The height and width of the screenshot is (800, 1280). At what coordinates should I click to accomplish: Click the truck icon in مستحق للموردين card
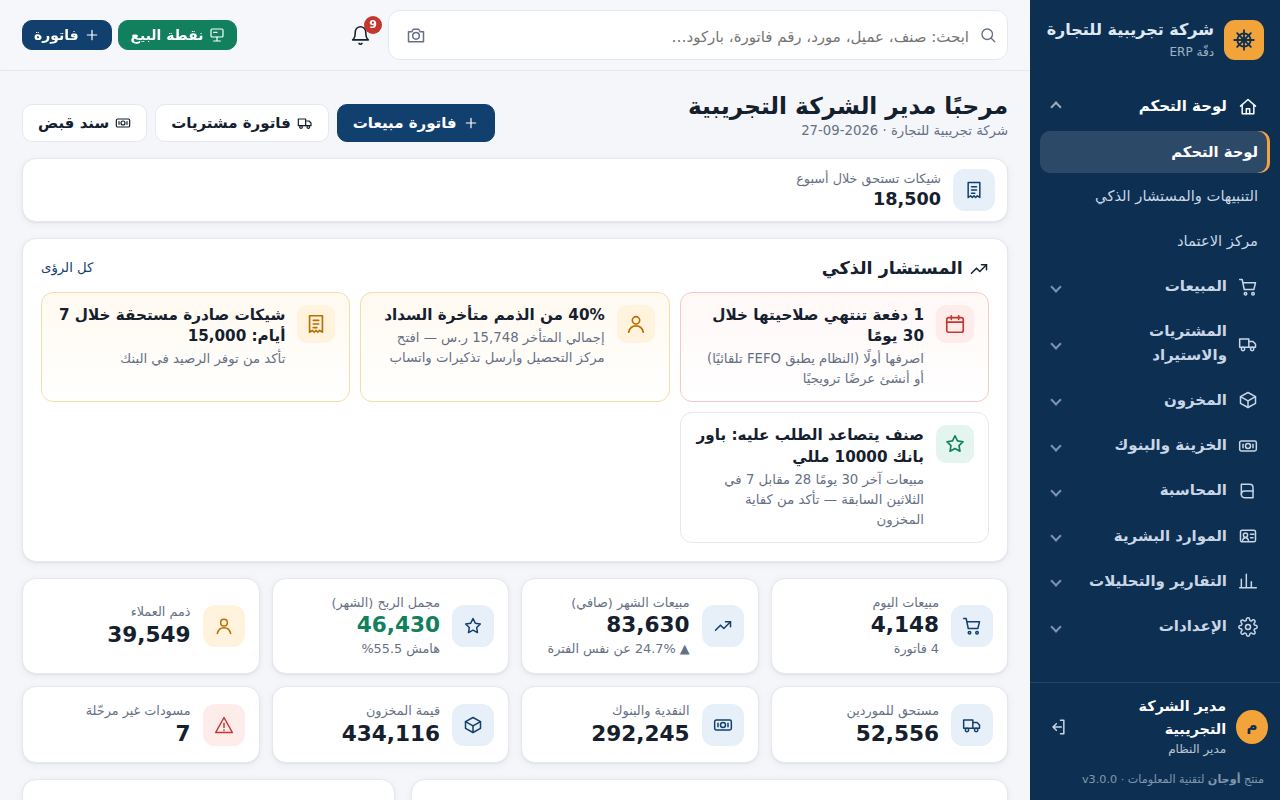(972, 725)
